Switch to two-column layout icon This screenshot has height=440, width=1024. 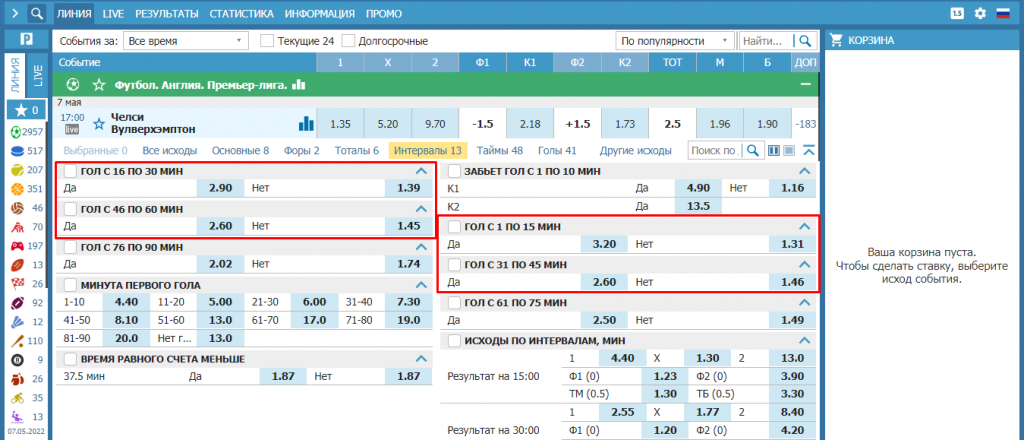click(773, 151)
